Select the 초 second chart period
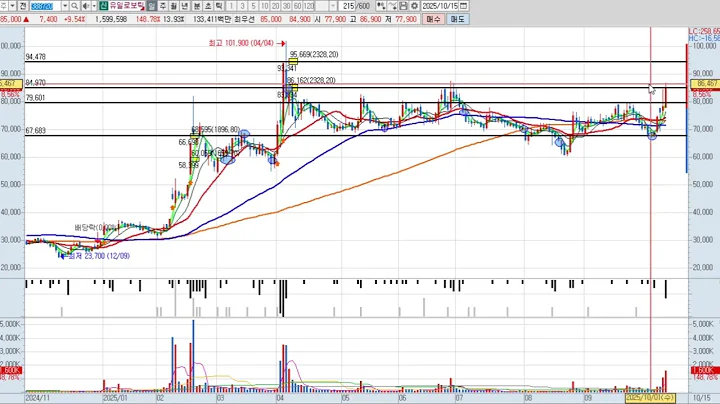 coord(208,6)
